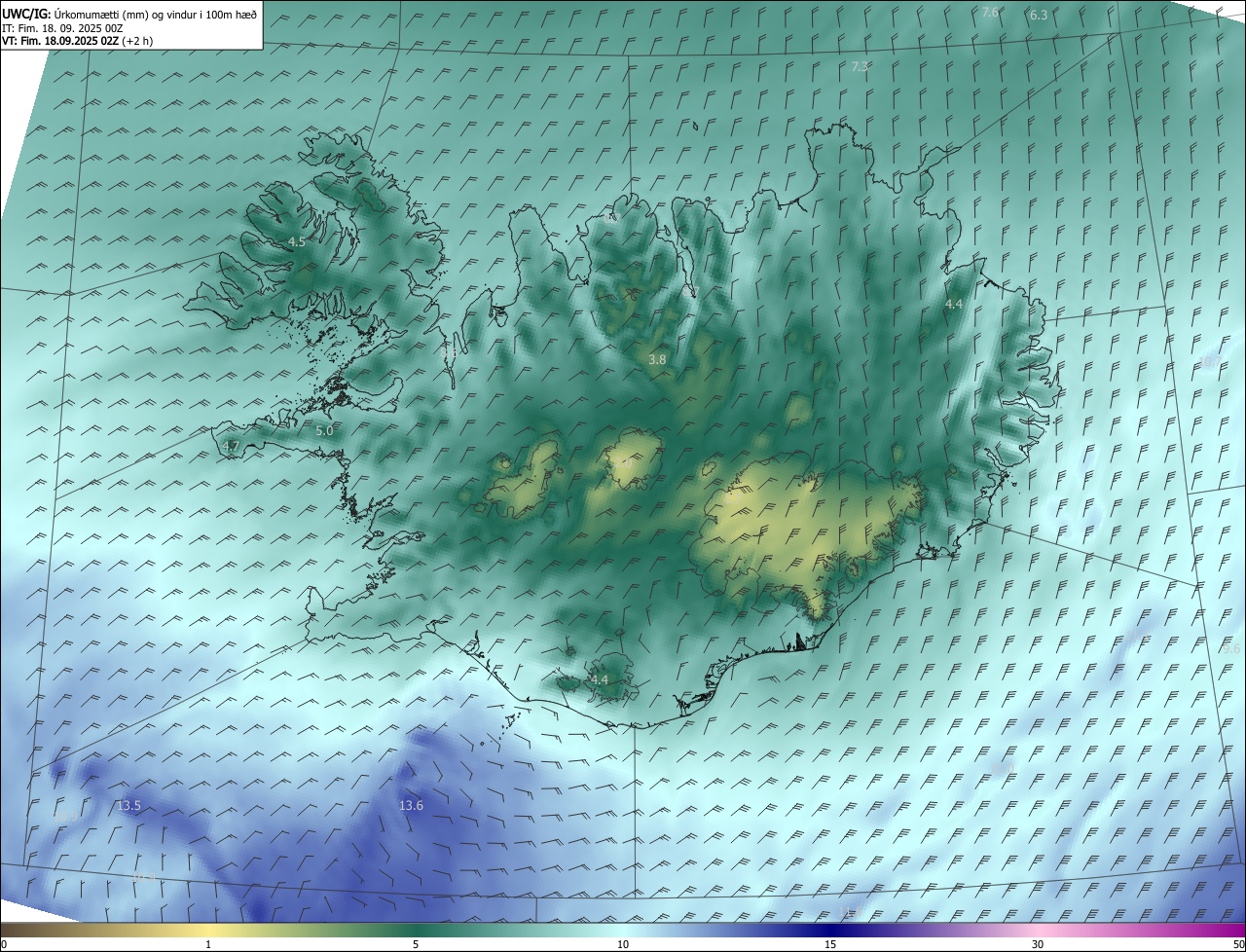This screenshot has width=1246, height=952.
Task: Click the colorbar tick labeled 30
Action: pyautogui.click(x=1038, y=945)
